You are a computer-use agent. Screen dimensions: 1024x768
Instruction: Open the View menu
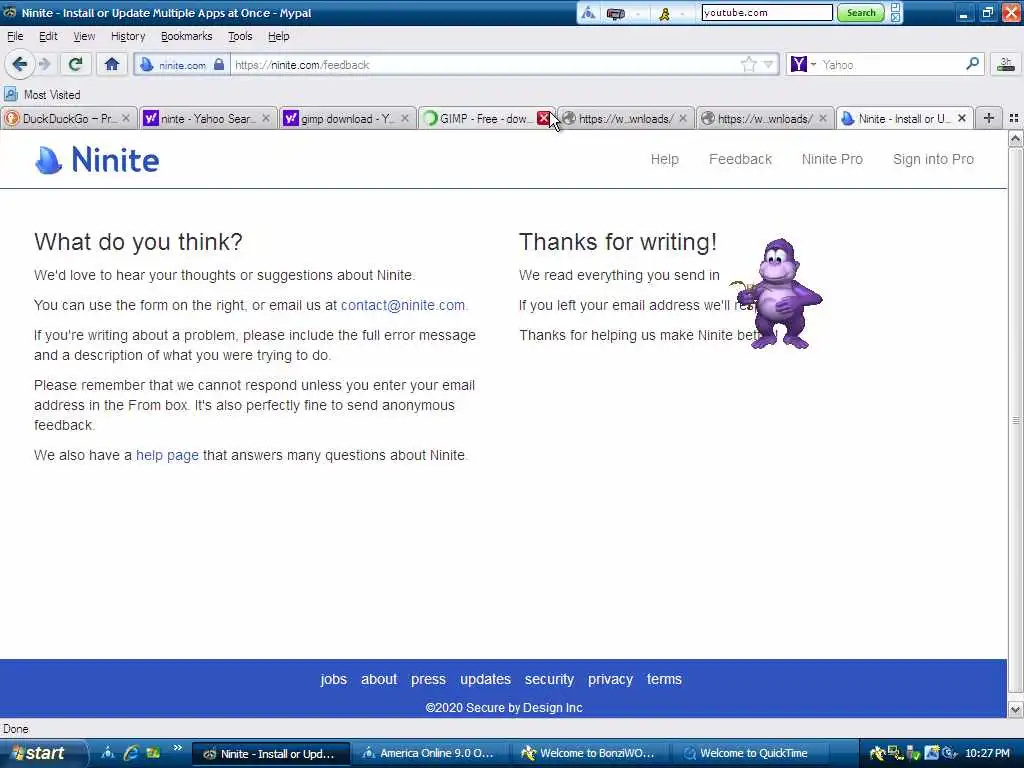click(84, 36)
